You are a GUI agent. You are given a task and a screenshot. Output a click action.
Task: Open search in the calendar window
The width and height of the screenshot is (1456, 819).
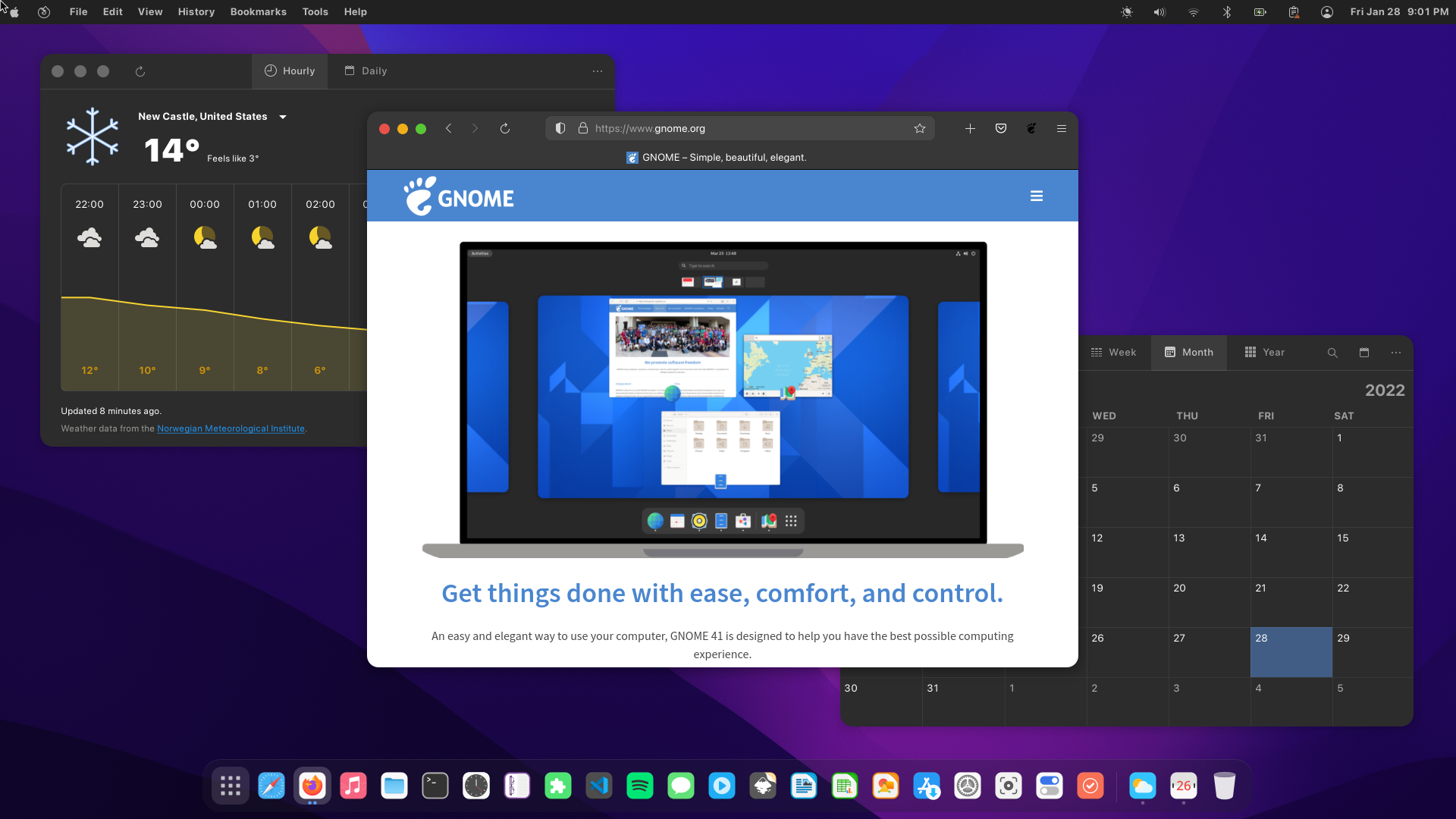[1332, 353]
